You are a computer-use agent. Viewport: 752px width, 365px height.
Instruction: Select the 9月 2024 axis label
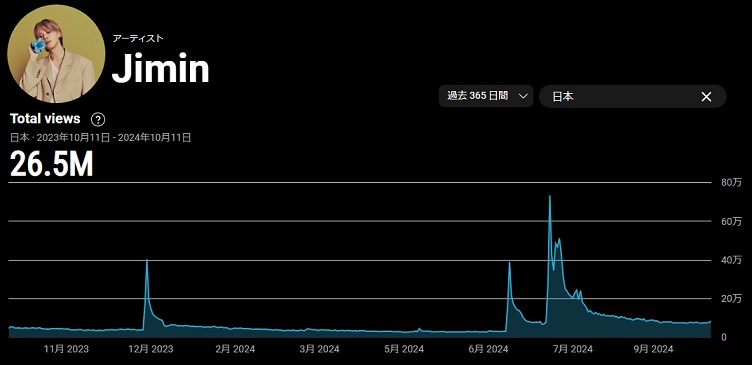(653, 349)
